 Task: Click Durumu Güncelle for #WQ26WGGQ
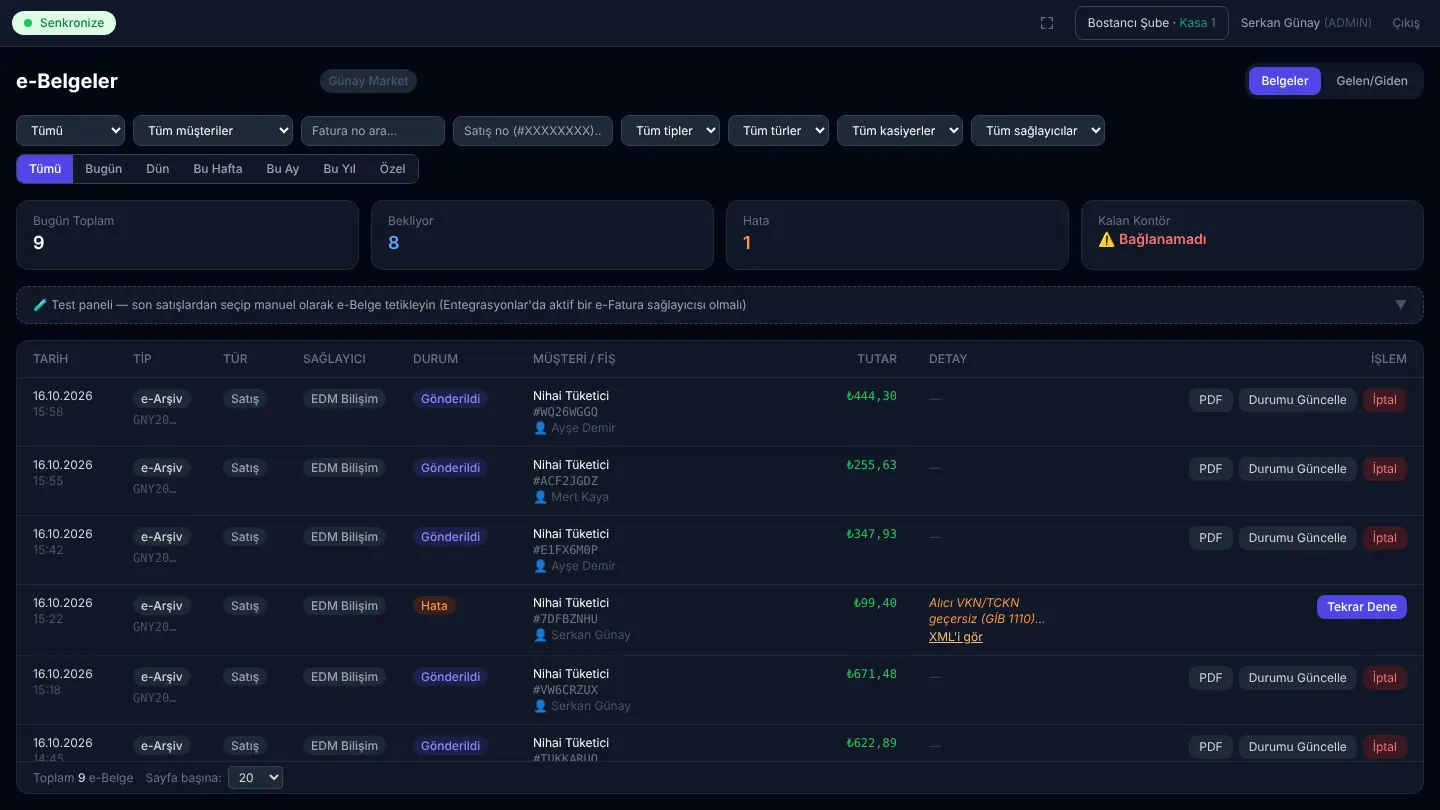(1298, 400)
